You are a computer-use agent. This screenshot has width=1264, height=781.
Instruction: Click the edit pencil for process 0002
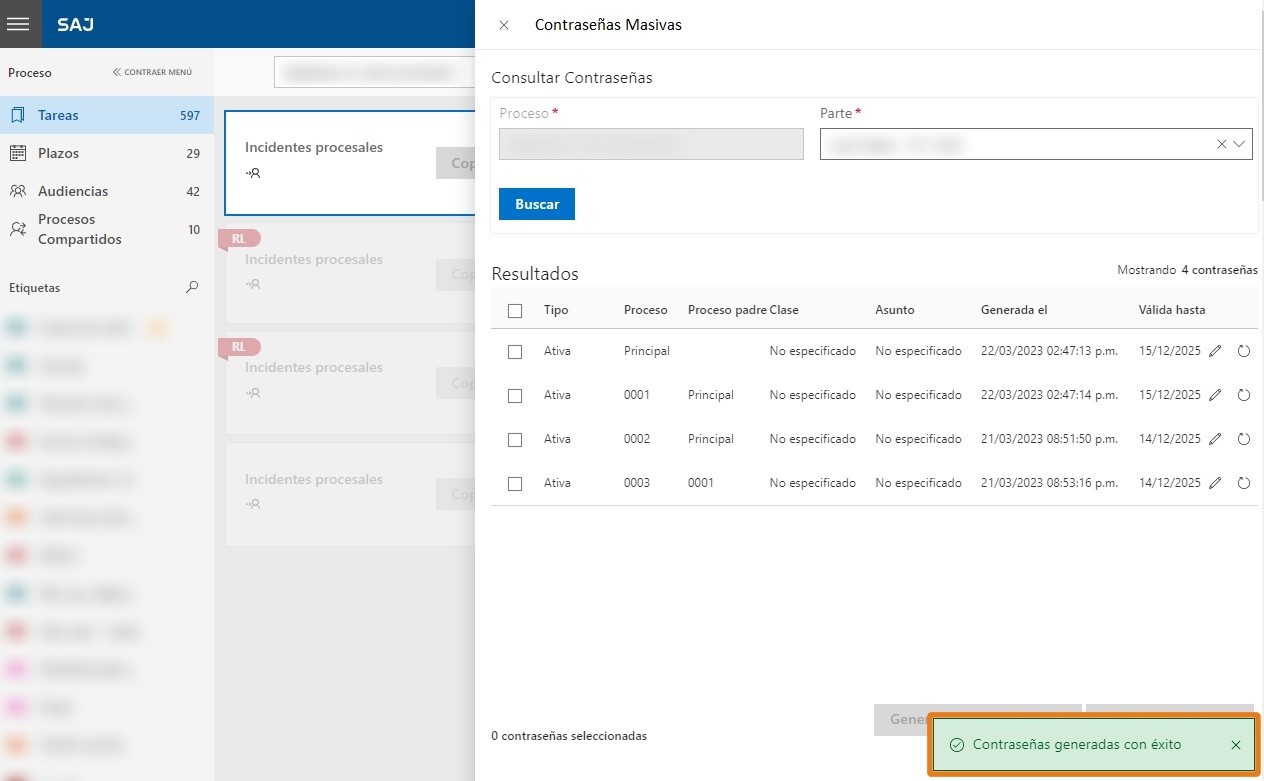tap(1215, 439)
